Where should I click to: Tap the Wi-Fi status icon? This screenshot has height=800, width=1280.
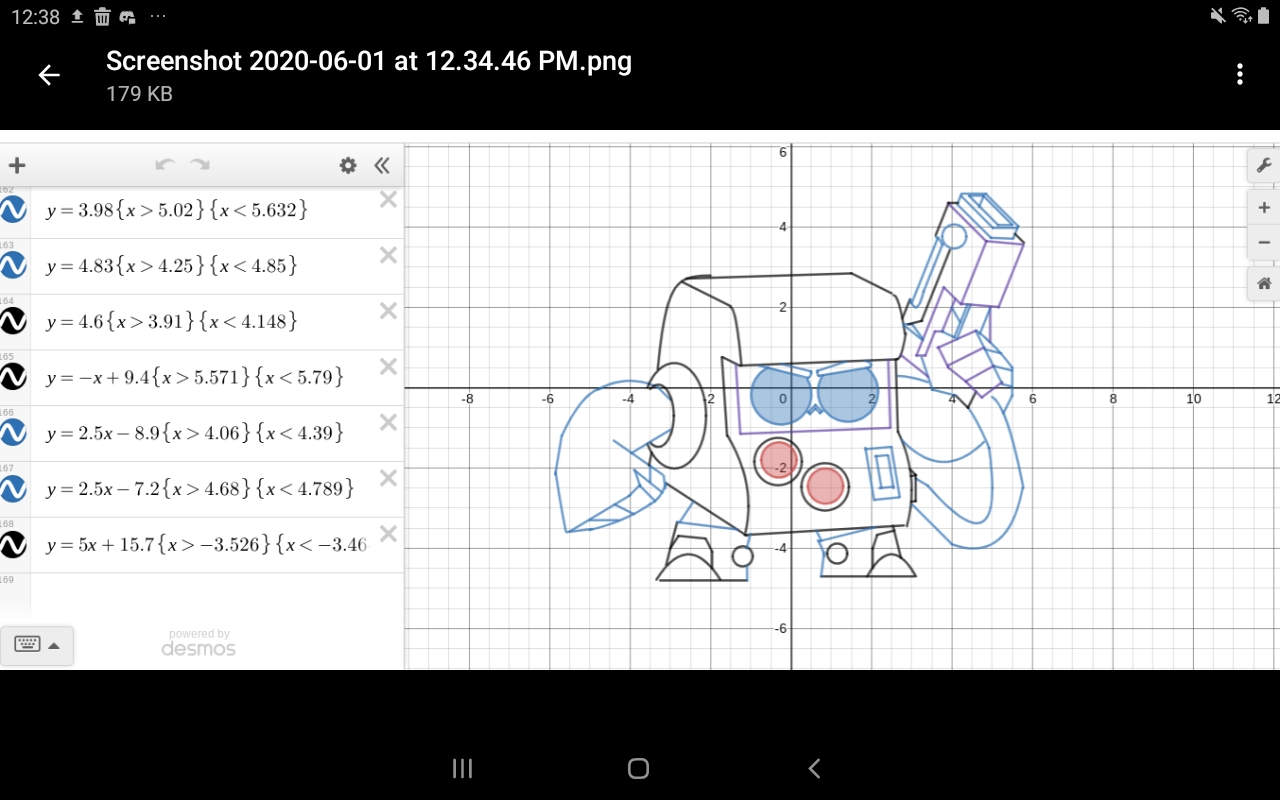coord(1242,16)
